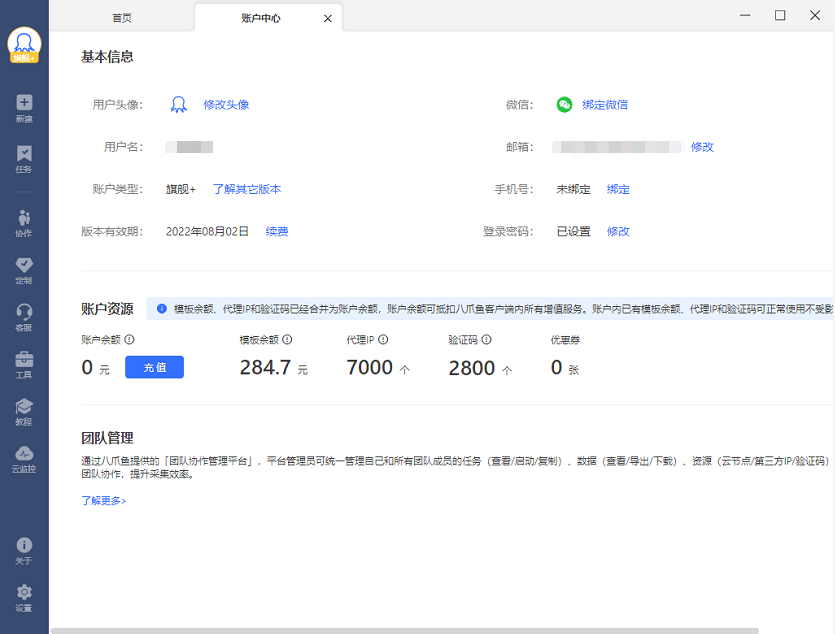Click the 账户资源 section heading
Screen dimensions: 835x634
[x=107, y=309]
